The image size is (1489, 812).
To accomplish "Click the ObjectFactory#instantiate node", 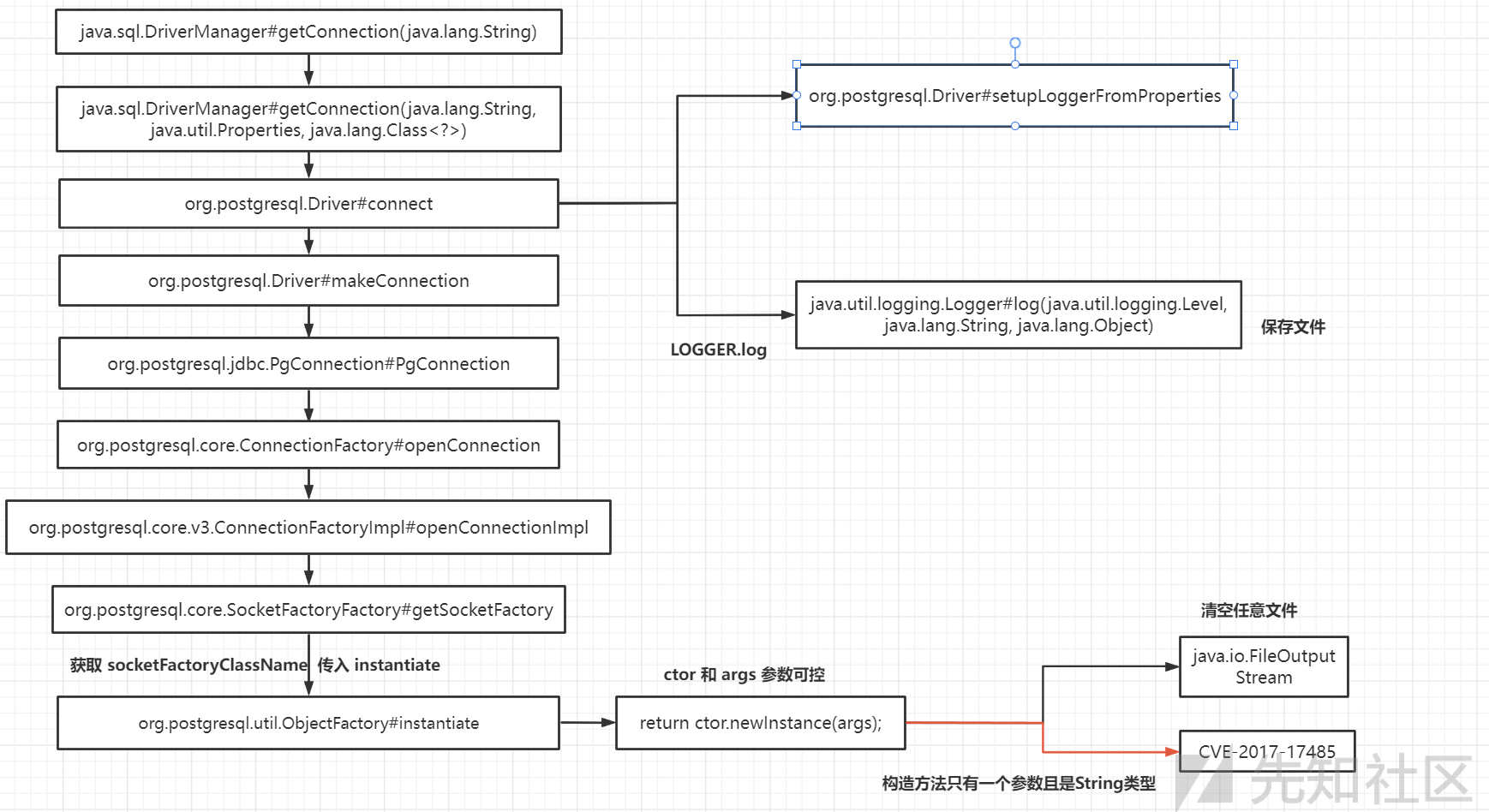I will [308, 723].
